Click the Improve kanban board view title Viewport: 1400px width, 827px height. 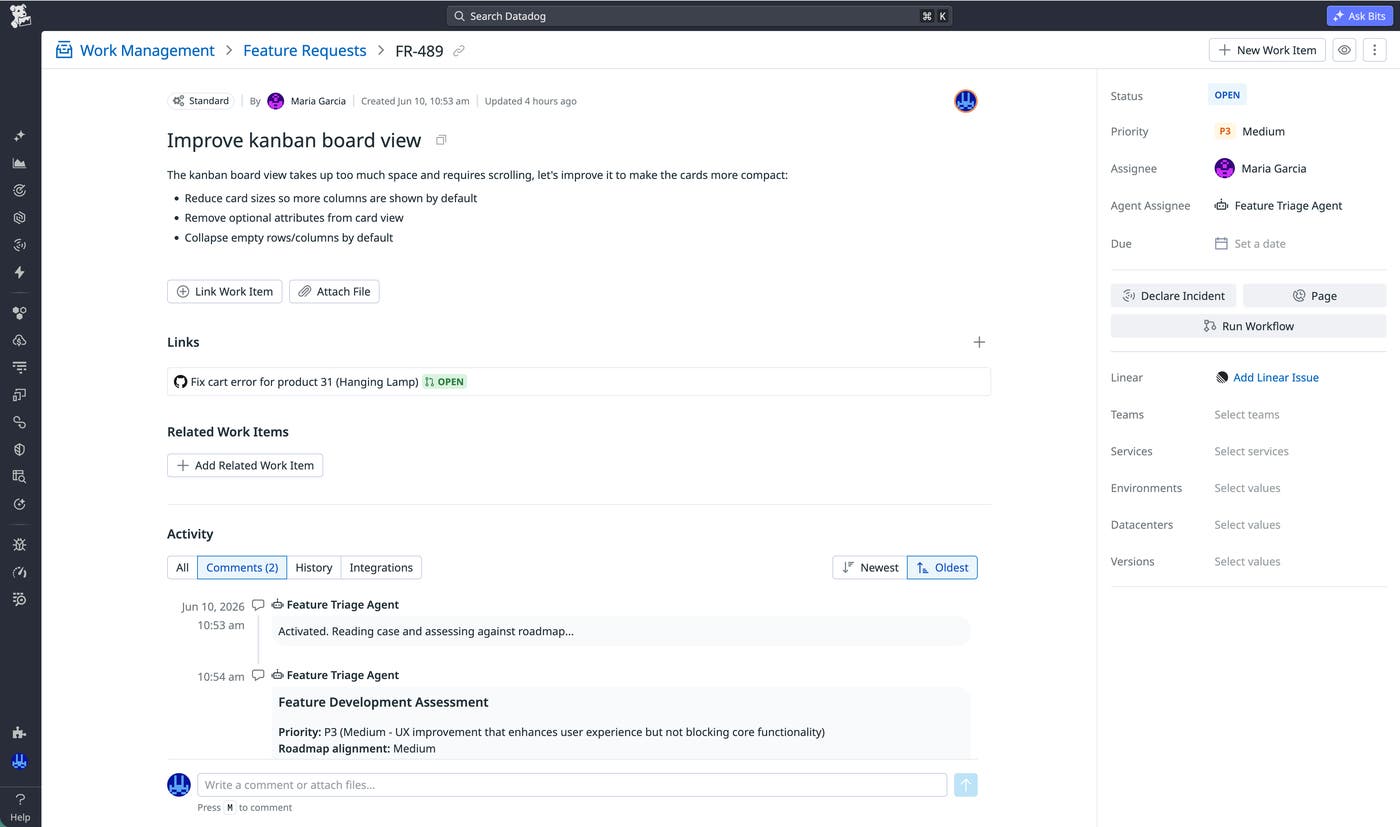294,141
